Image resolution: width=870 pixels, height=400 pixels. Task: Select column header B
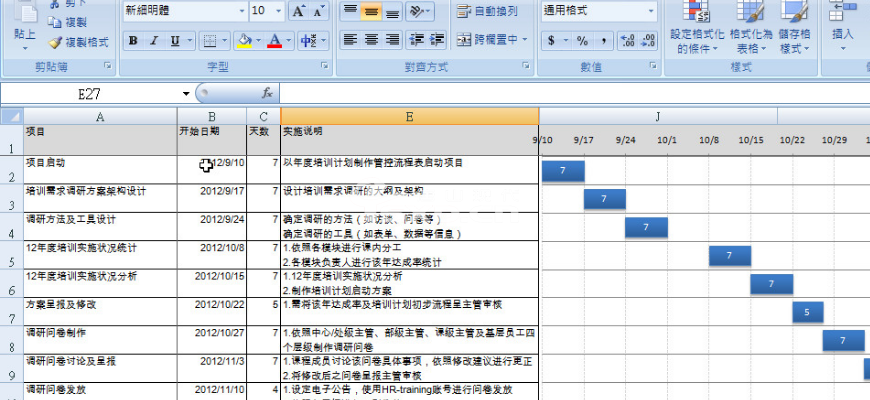[x=211, y=117]
